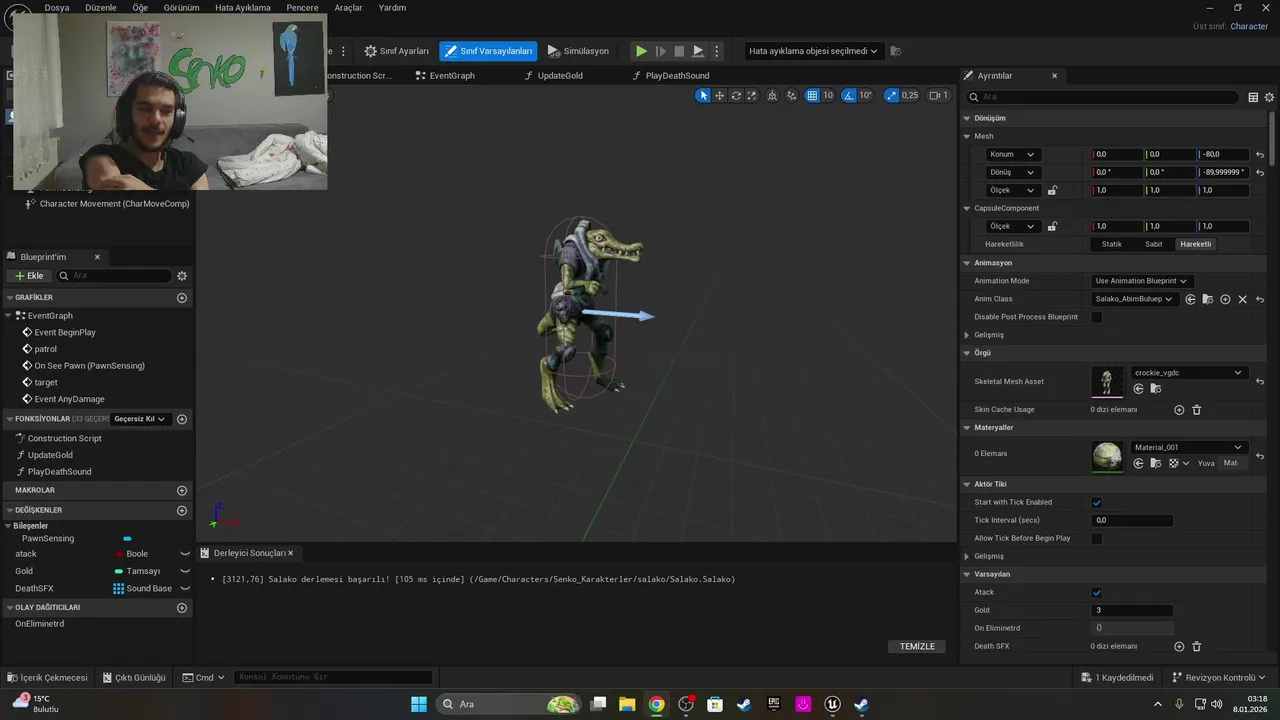Add new variable in DEĞİŞKENLER section

pos(182,511)
